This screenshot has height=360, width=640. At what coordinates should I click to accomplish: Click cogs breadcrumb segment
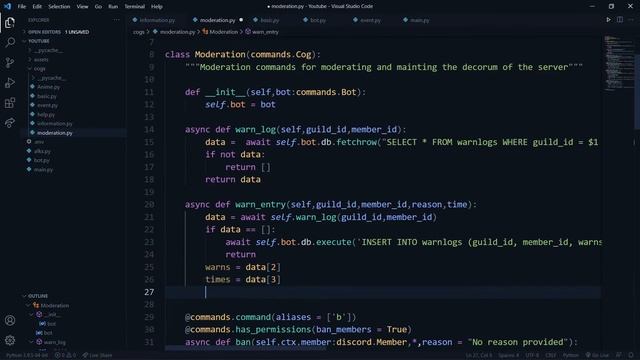139,32
